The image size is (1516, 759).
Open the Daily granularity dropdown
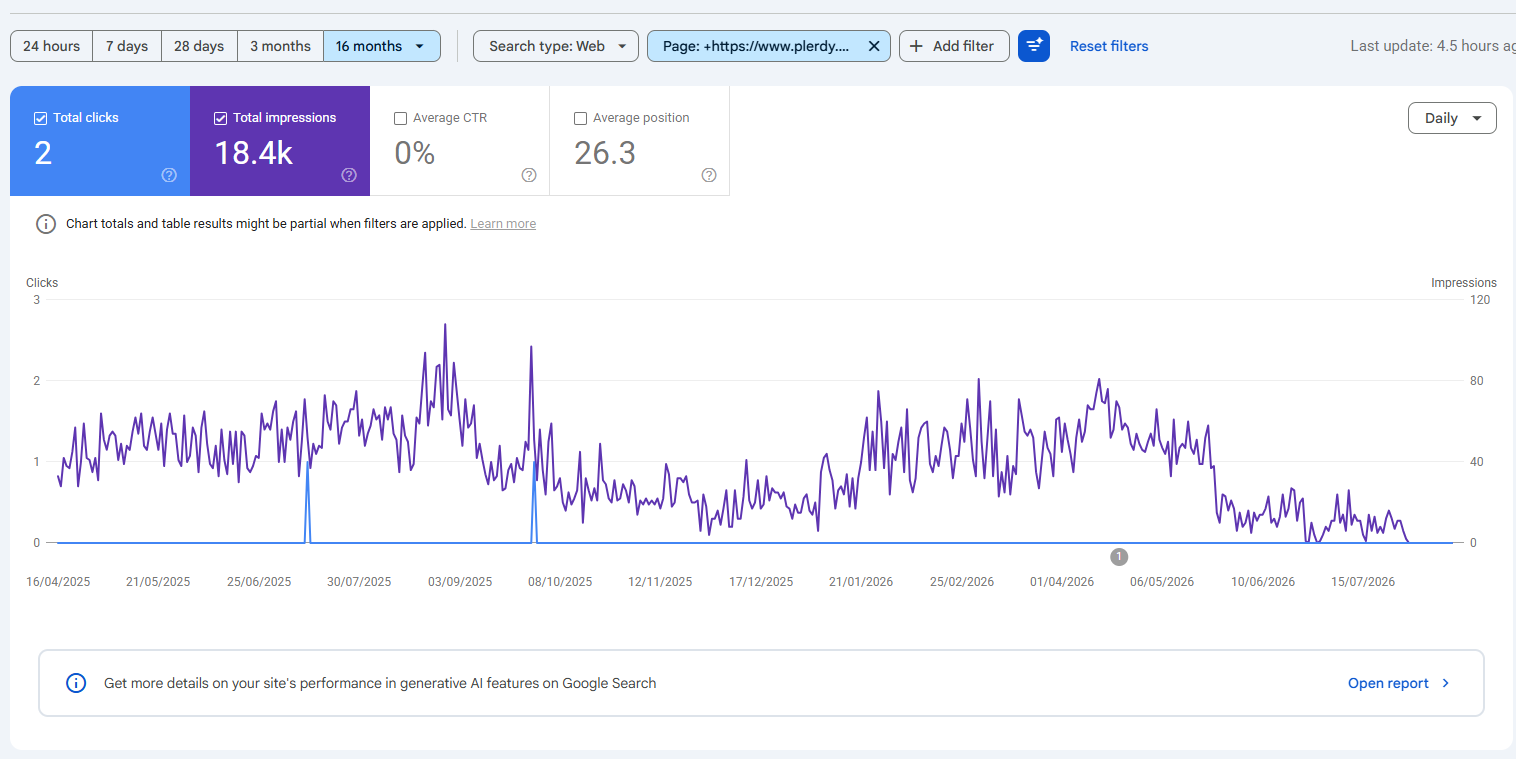coord(1452,118)
